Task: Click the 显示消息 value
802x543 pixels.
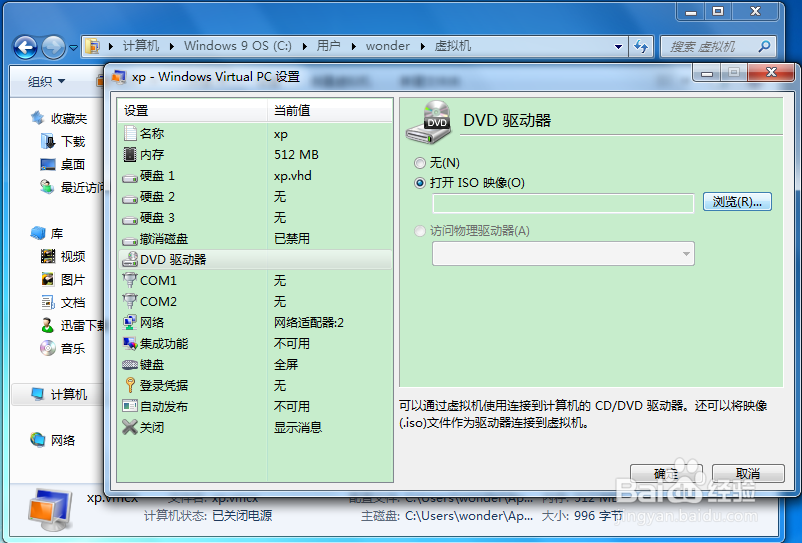Action: coord(298,427)
